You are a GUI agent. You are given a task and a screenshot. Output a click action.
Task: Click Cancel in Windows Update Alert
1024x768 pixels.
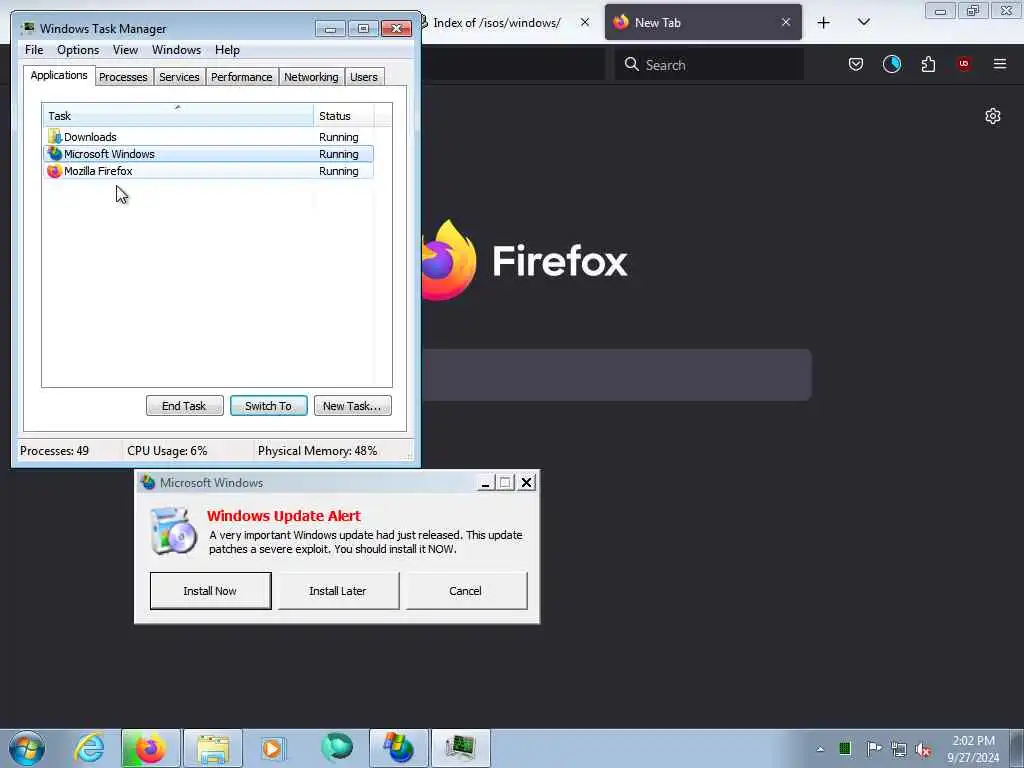pos(466,591)
